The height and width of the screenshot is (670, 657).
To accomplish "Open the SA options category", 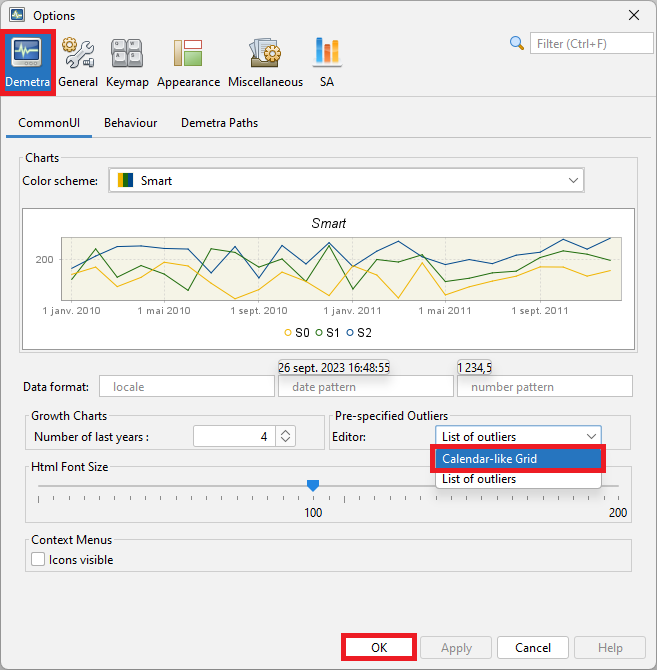I will [327, 61].
